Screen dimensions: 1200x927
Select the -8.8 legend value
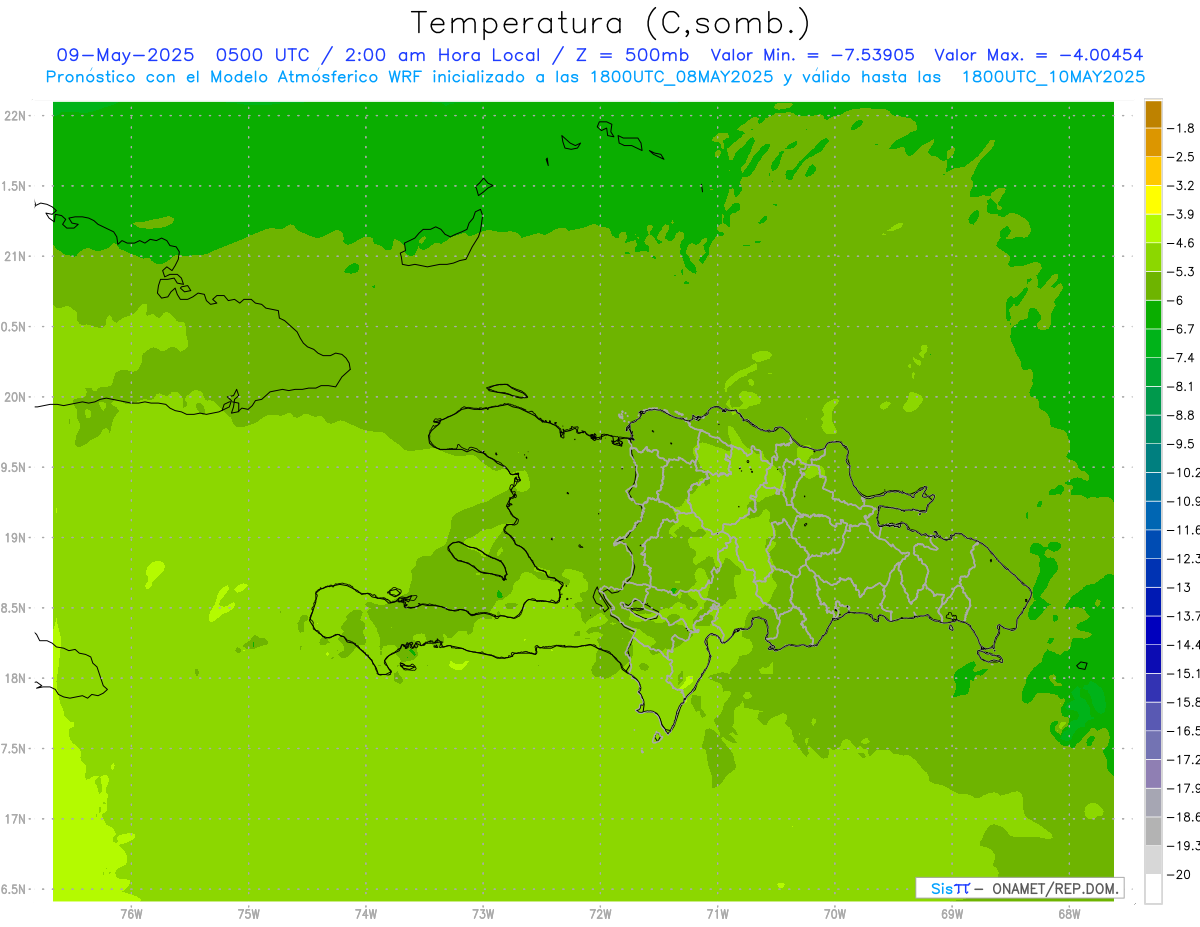pyautogui.click(x=1181, y=415)
